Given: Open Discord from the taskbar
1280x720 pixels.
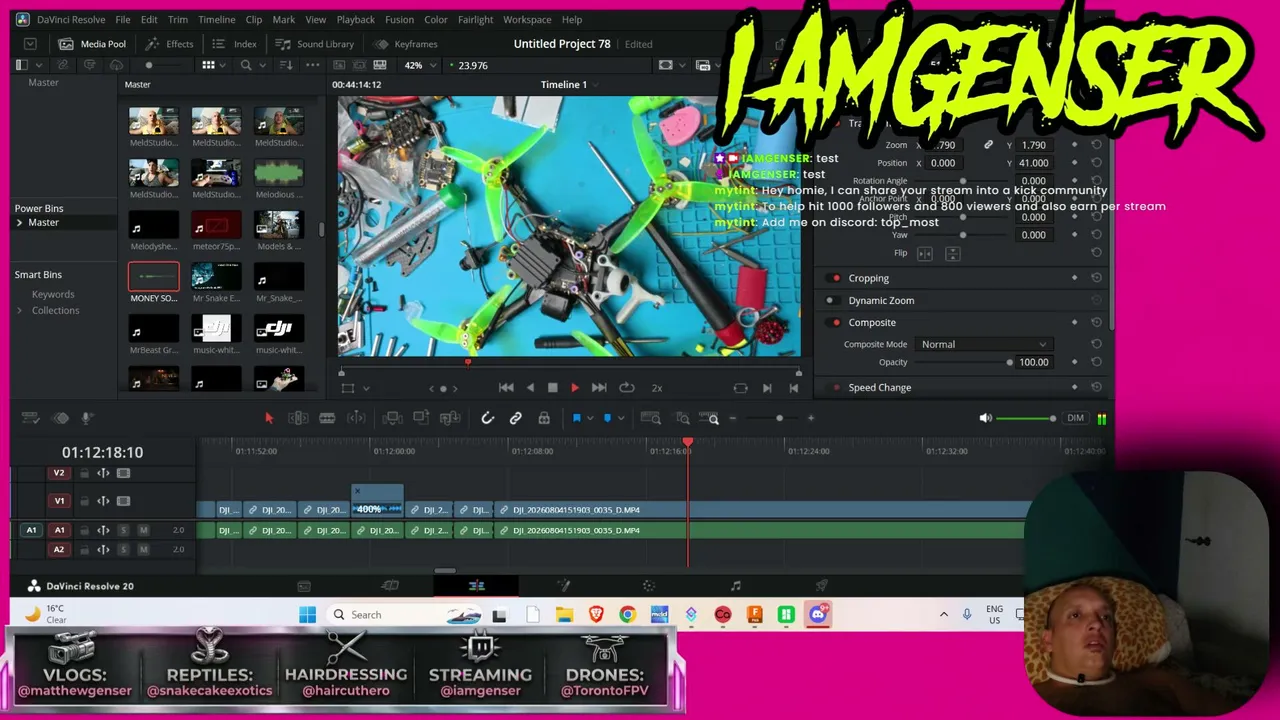Looking at the screenshot, I should click(818, 614).
